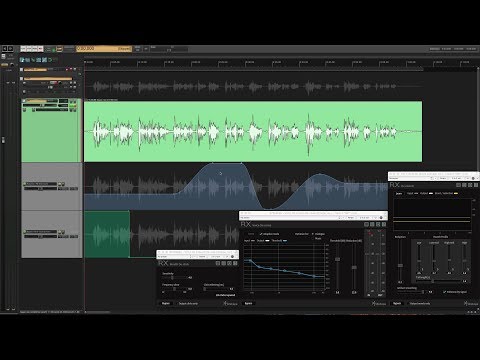Viewport: 480px width, 360px height.
Task: Select the third green tool icon above tracks
Action: [33, 60]
